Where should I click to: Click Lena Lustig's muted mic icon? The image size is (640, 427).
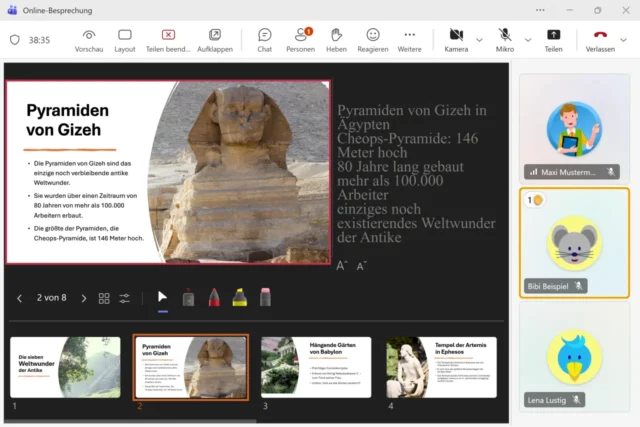pos(576,400)
